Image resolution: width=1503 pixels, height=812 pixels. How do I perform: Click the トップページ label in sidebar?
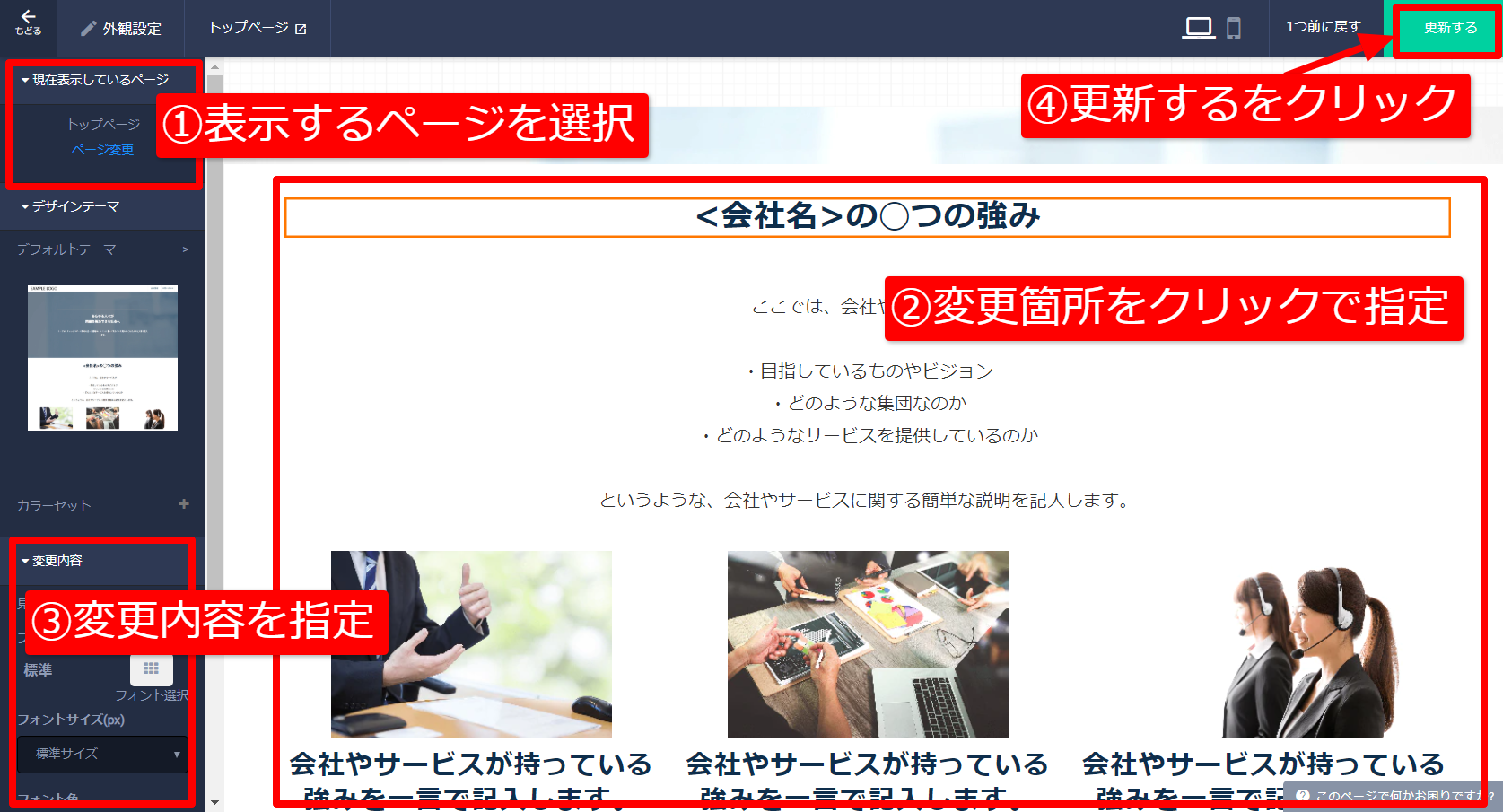tap(103, 125)
